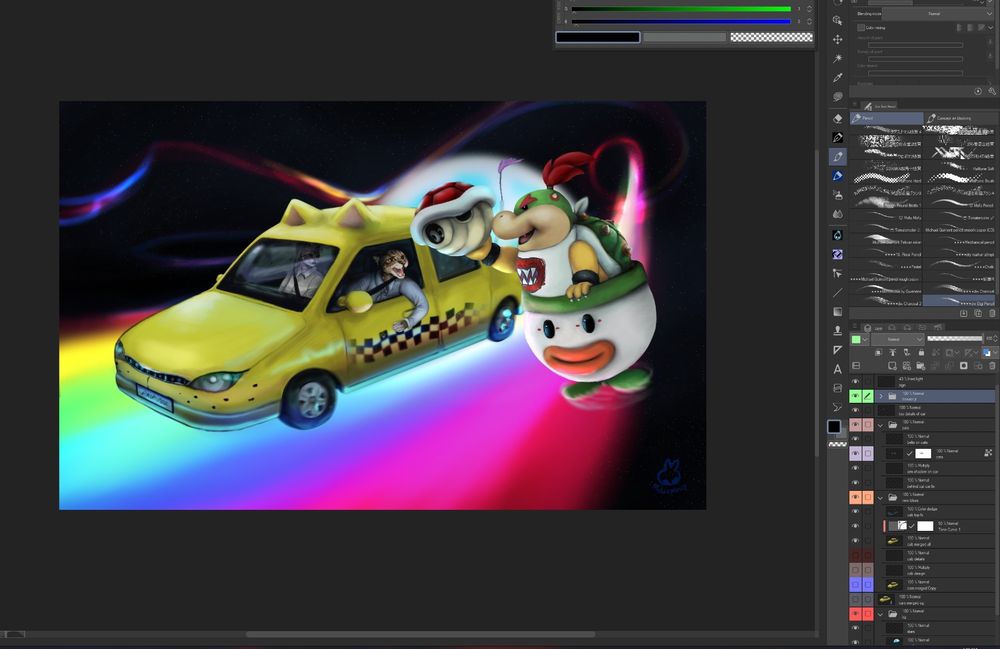Select the Move layer tool
Image resolution: width=1000 pixels, height=649 pixels.
tap(837, 39)
